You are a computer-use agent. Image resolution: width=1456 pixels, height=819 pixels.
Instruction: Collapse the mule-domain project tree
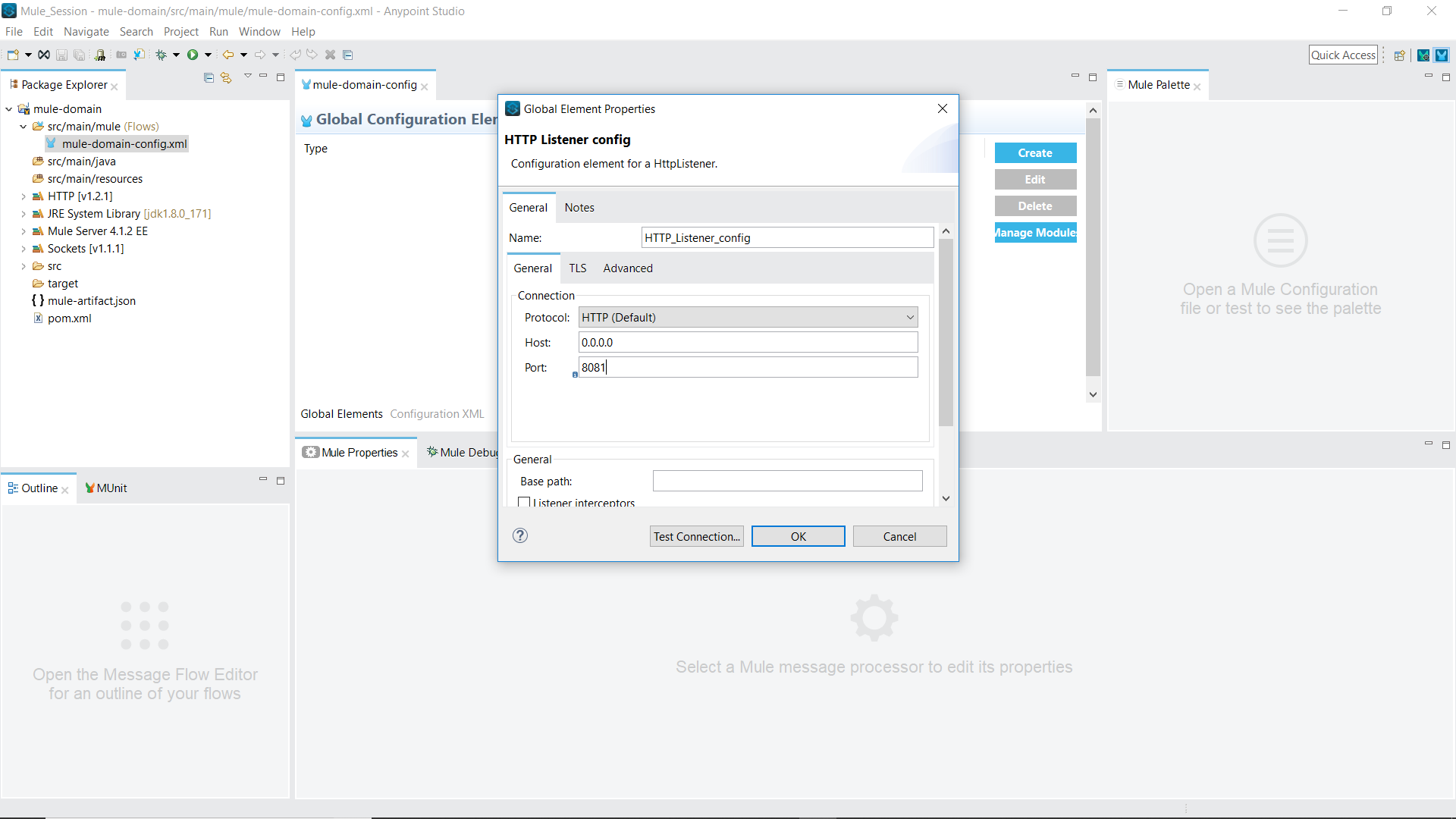[9, 109]
